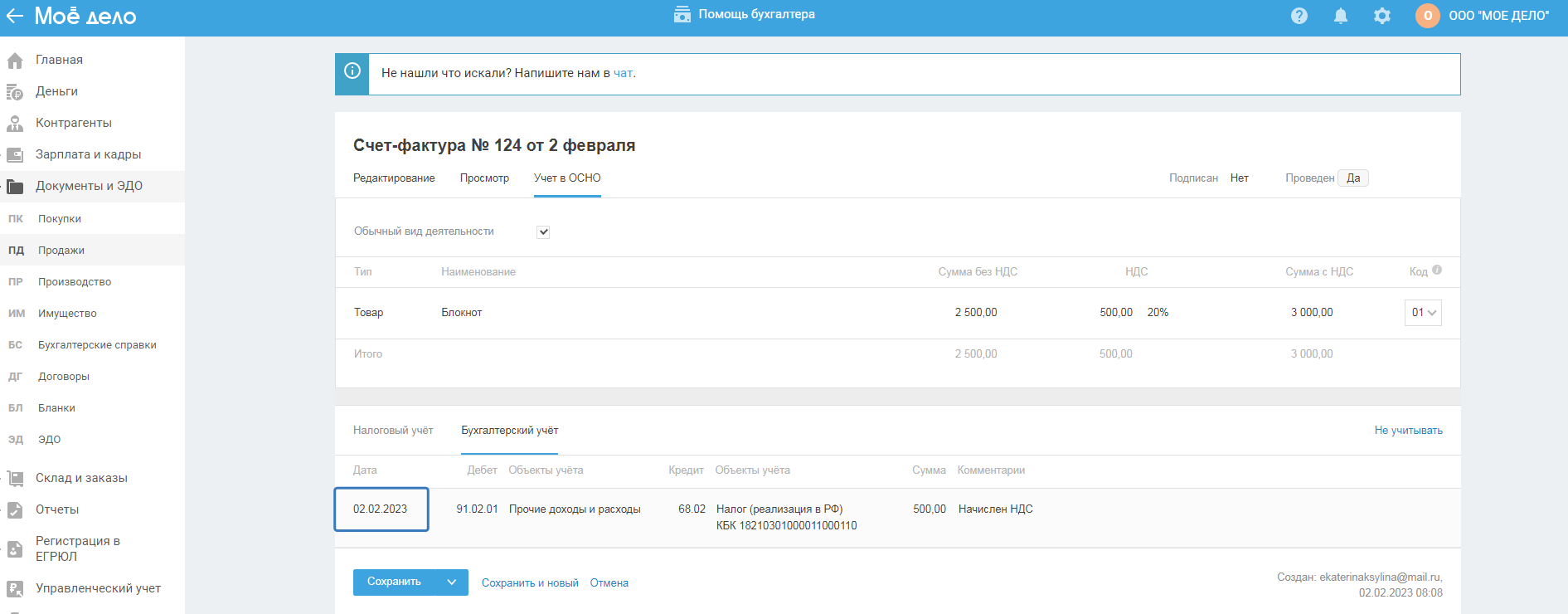
Task: Toggle the Проведен Да switch
Action: point(1352,178)
